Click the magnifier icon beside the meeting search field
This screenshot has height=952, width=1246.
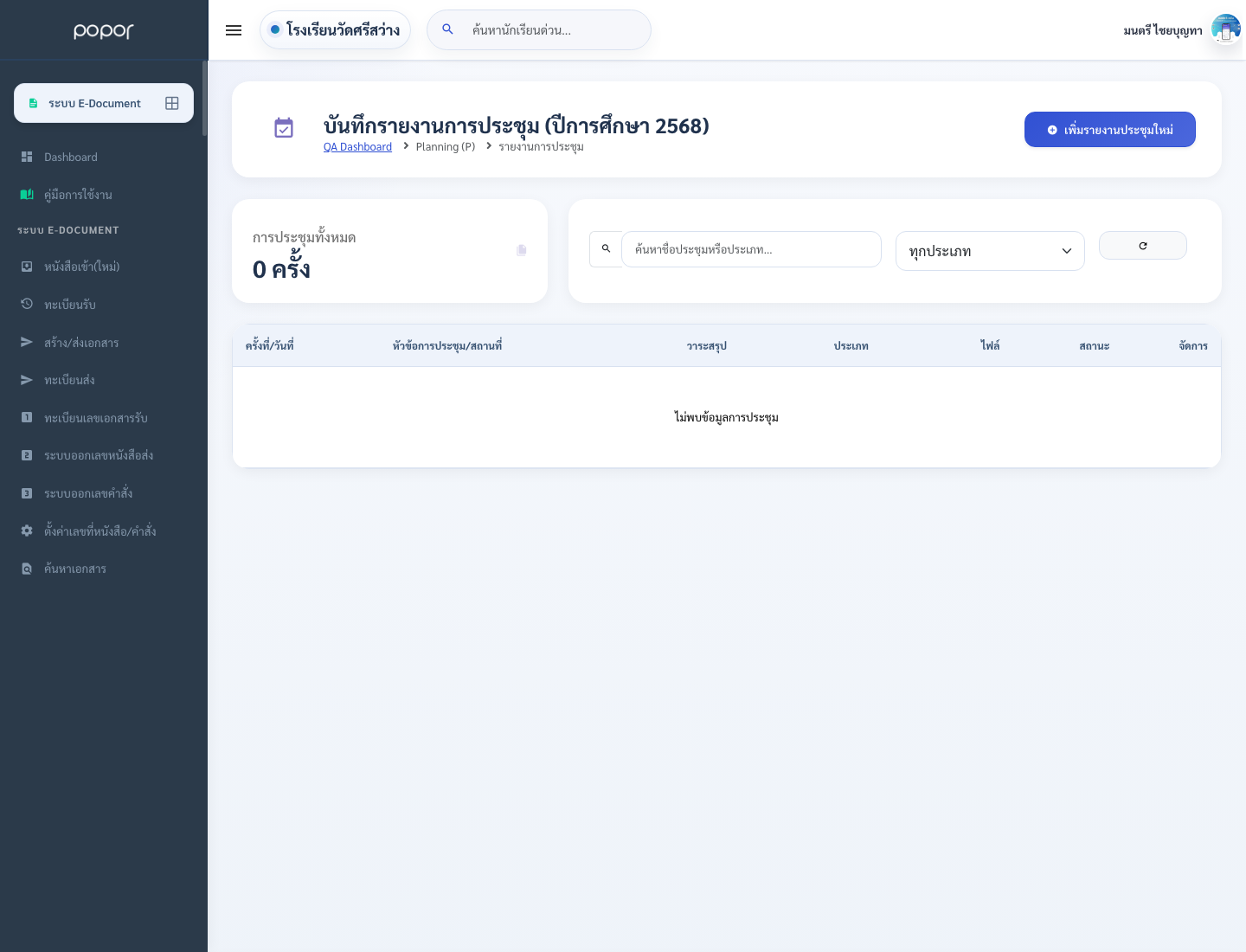606,249
